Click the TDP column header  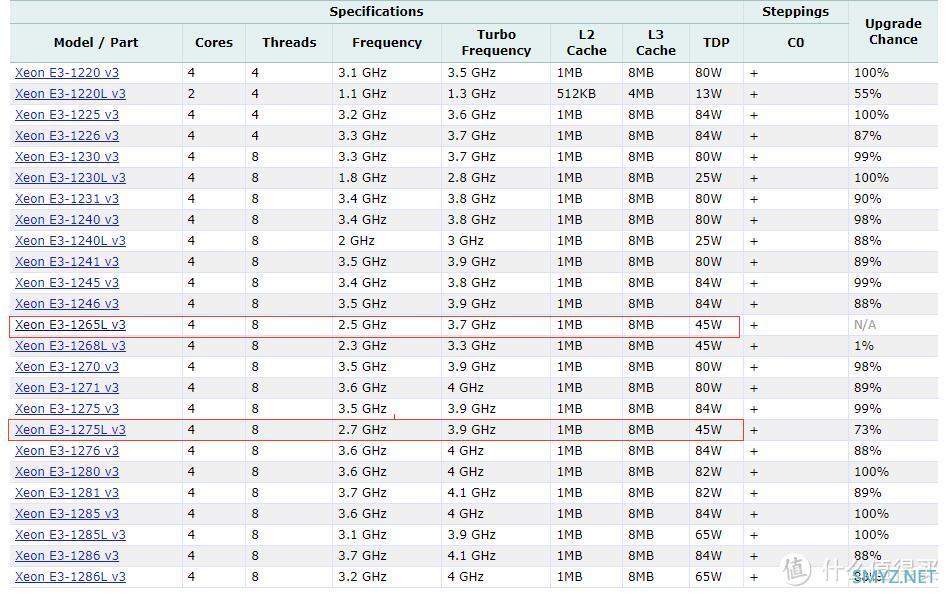coord(716,42)
